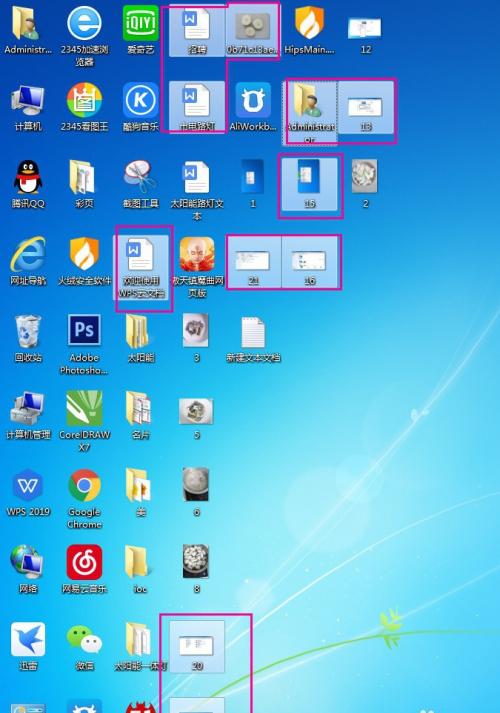This screenshot has height=713, width=500.
Task: Select the photo file named 6
Action: 196,493
